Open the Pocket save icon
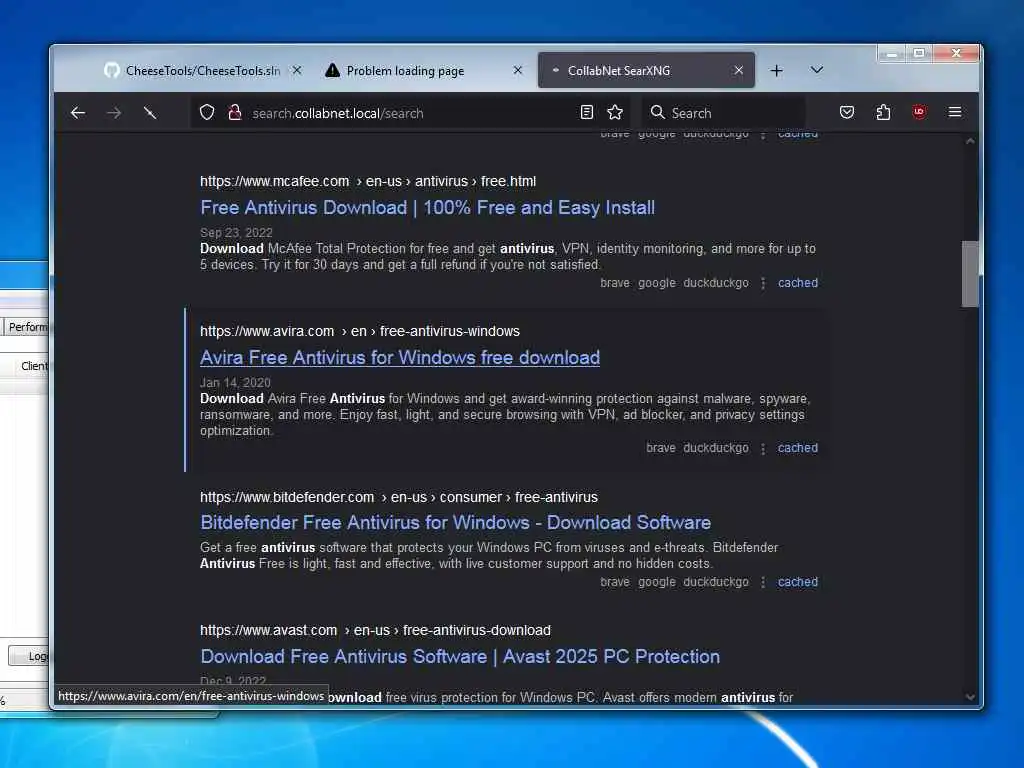The width and height of the screenshot is (1024, 768). coord(847,112)
